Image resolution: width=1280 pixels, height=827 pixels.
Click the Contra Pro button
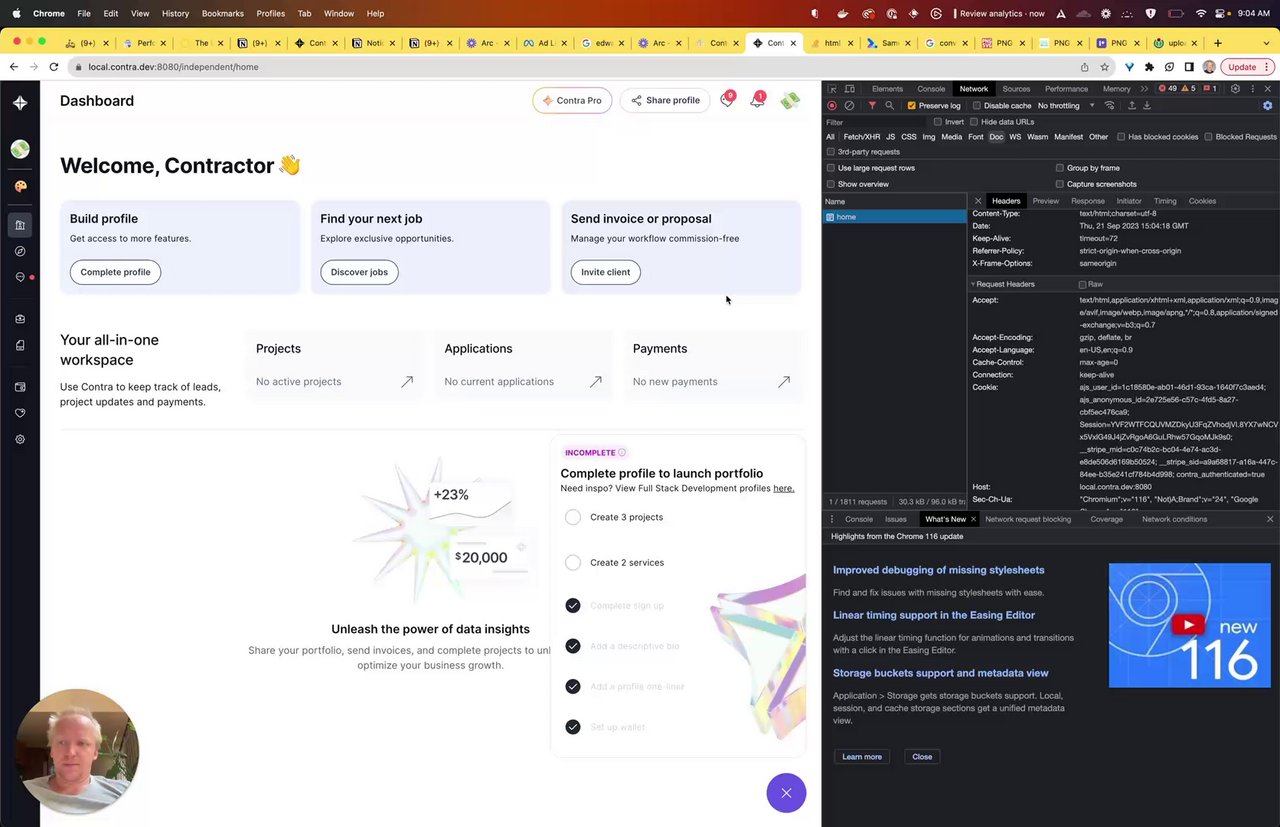click(x=572, y=100)
